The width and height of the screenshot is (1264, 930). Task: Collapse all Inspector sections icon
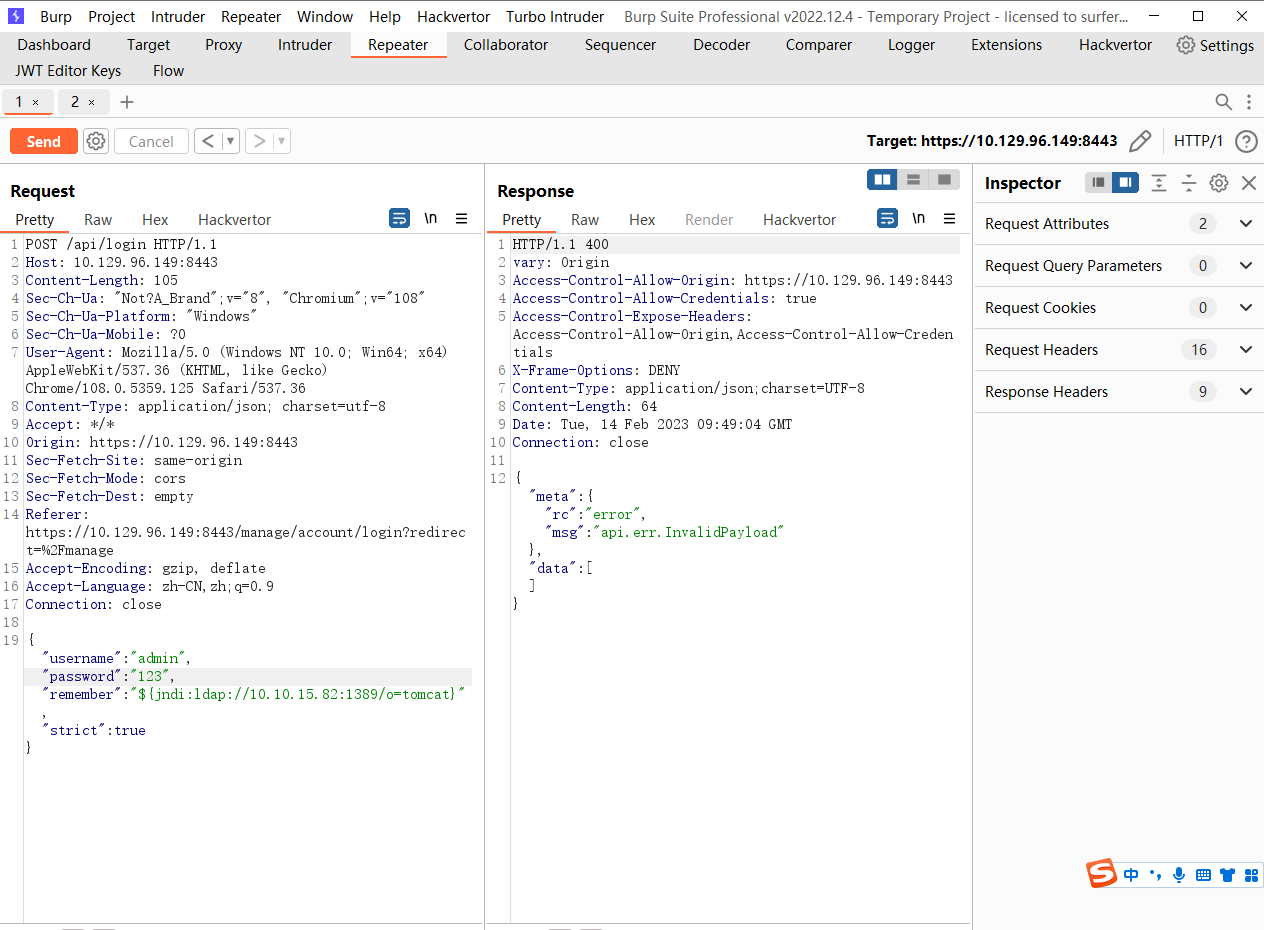[x=1189, y=182]
